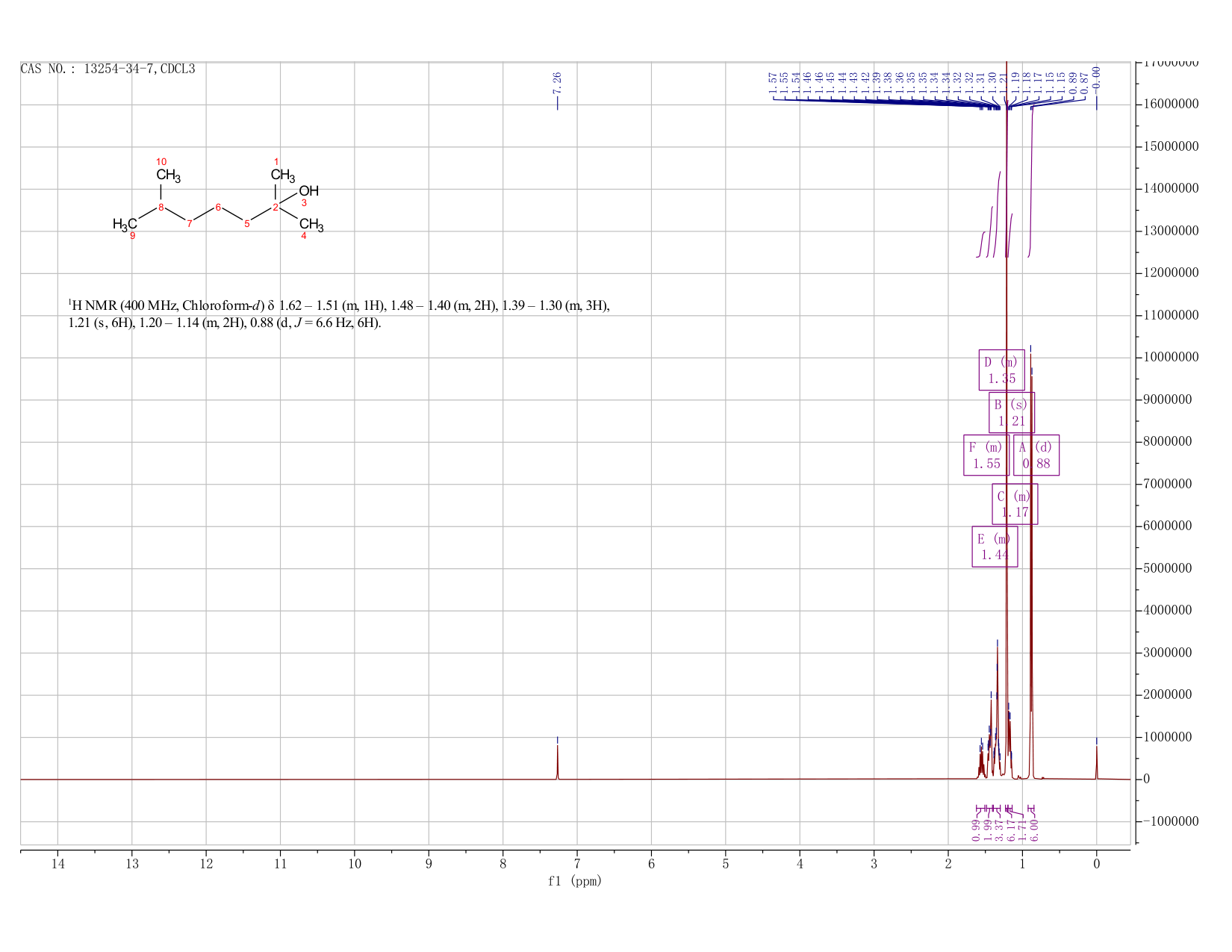1232x952 pixels.
Task: Click the OH group in the structure
Action: tap(308, 191)
